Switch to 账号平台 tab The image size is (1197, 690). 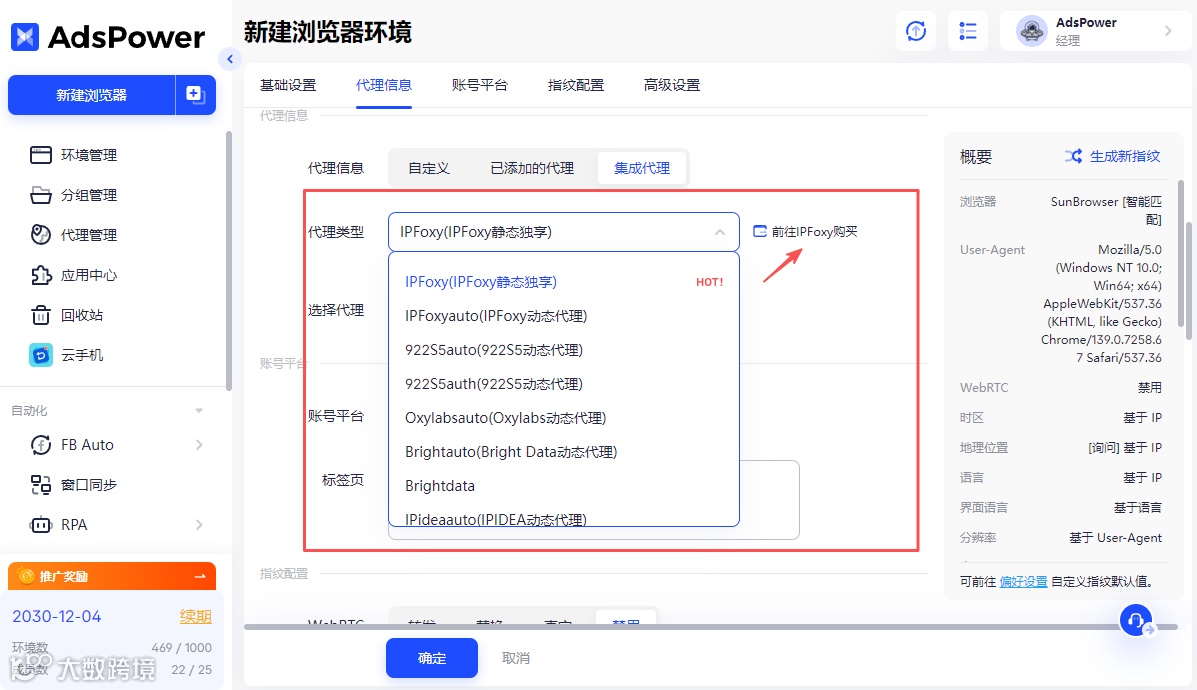(479, 85)
